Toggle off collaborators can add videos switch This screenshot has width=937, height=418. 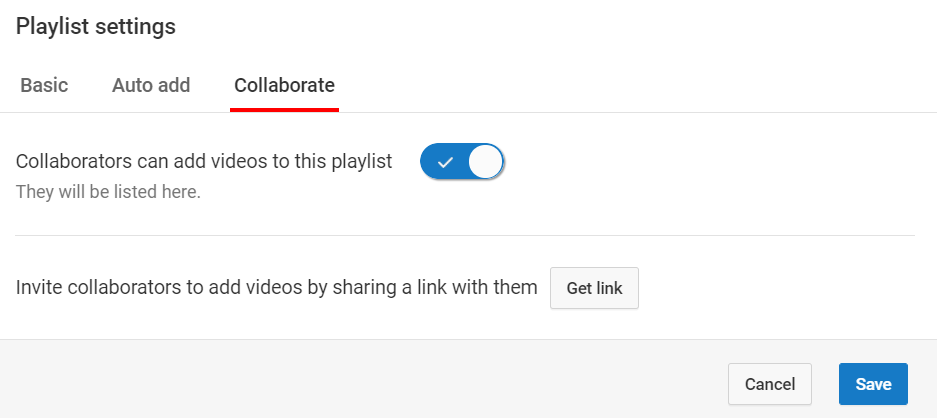coord(462,161)
